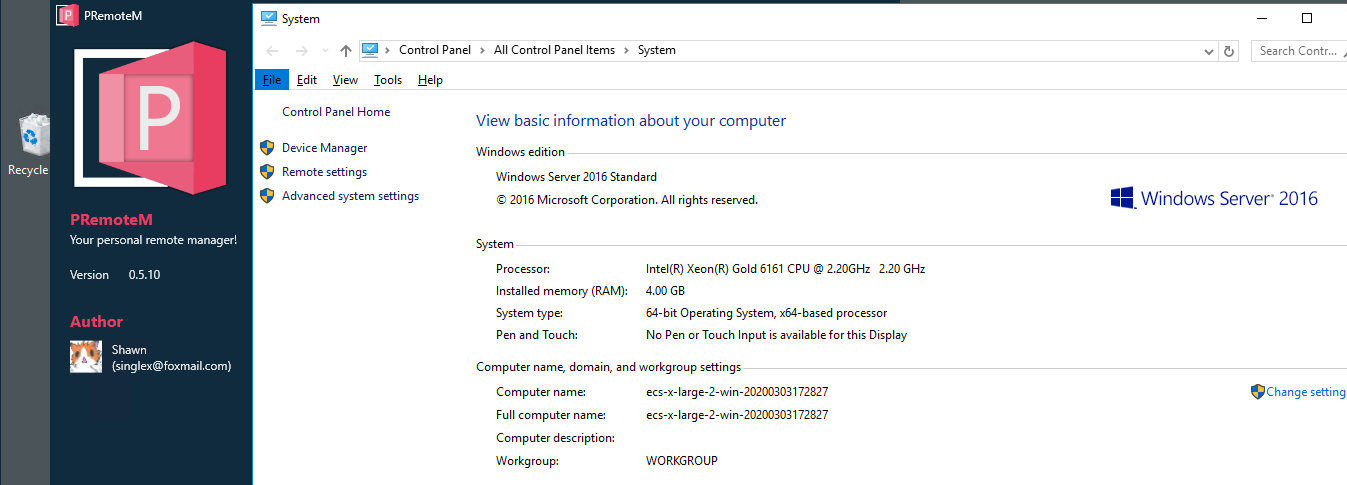Click the Windows Server 2016 Standard text
1347x485 pixels.
click(576, 177)
